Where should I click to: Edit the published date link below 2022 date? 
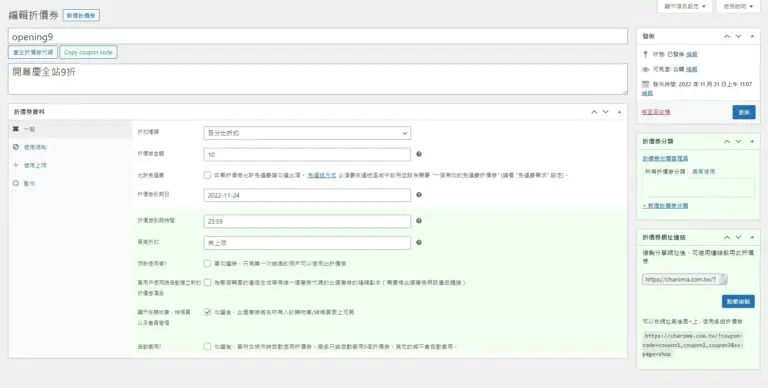click(x=648, y=93)
